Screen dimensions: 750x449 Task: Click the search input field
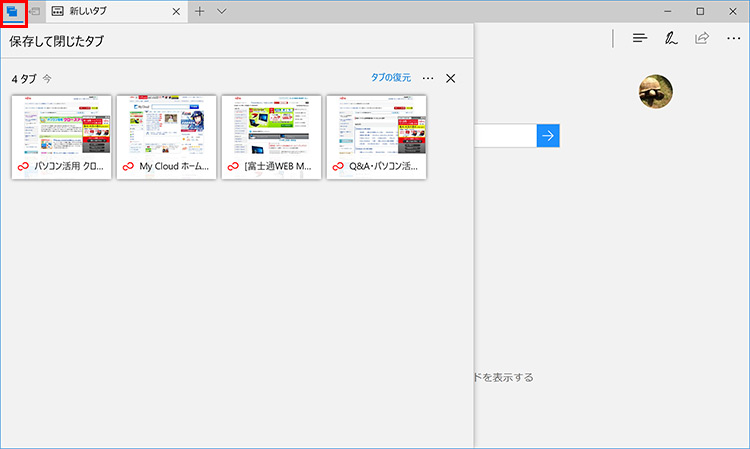[505, 136]
